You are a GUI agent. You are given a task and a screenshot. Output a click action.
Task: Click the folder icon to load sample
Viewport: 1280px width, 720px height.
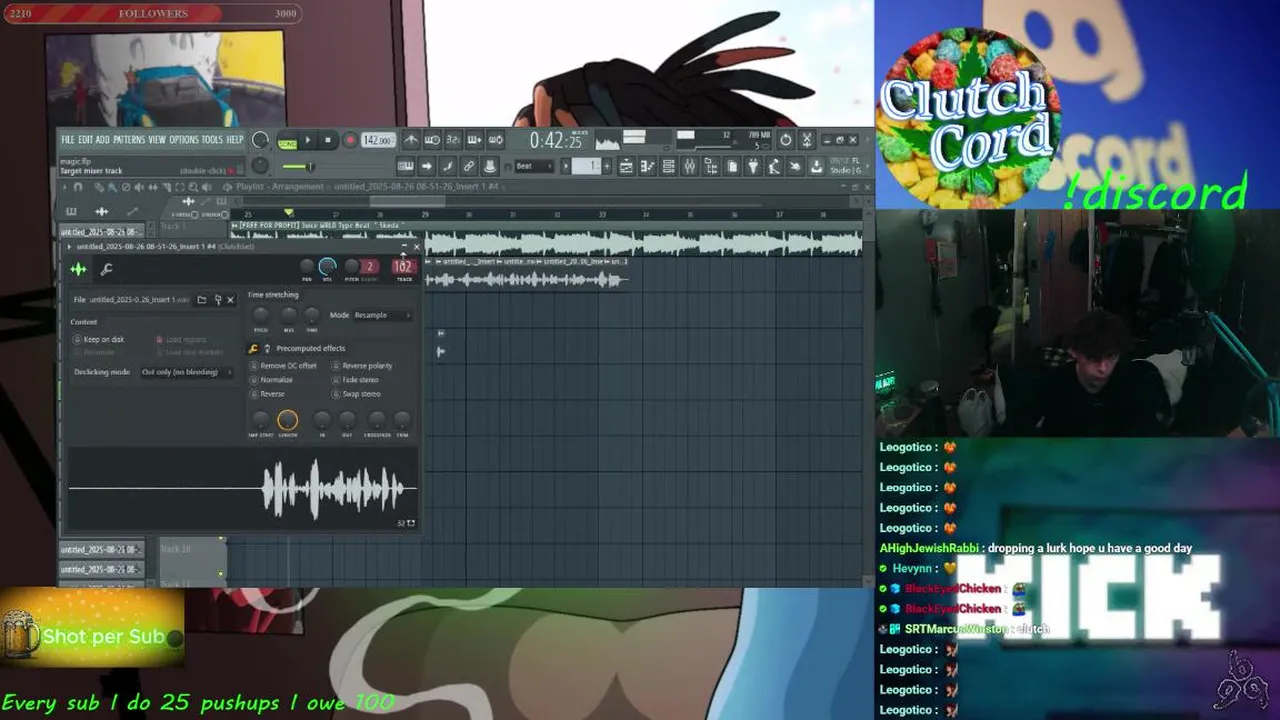pos(202,300)
